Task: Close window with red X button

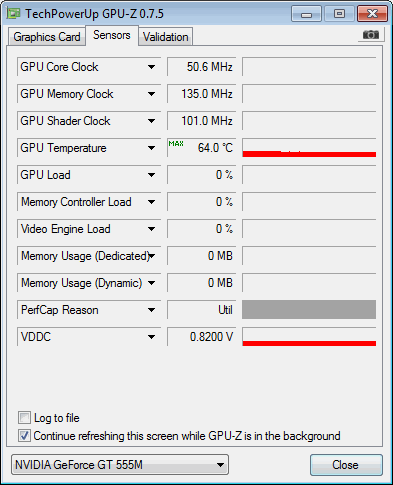Action: 372,14
